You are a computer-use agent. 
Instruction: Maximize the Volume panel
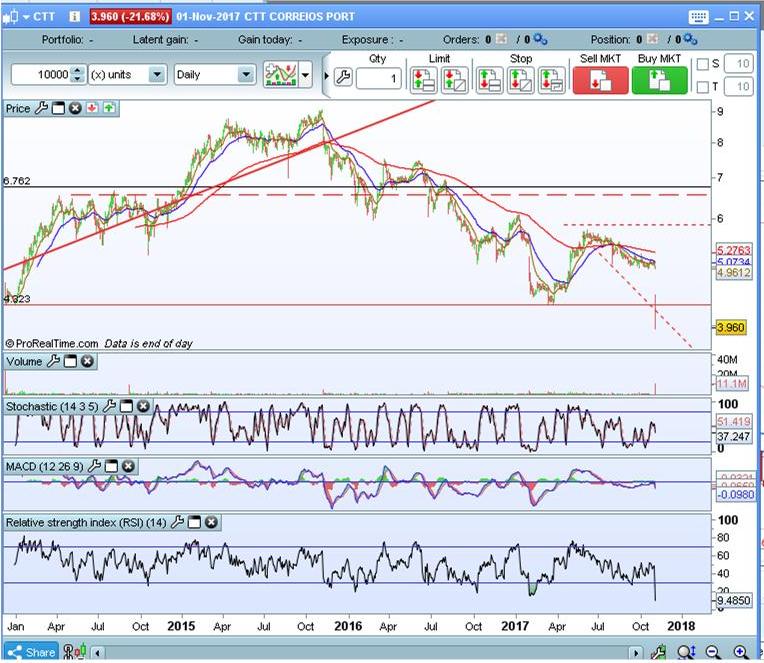(70, 361)
